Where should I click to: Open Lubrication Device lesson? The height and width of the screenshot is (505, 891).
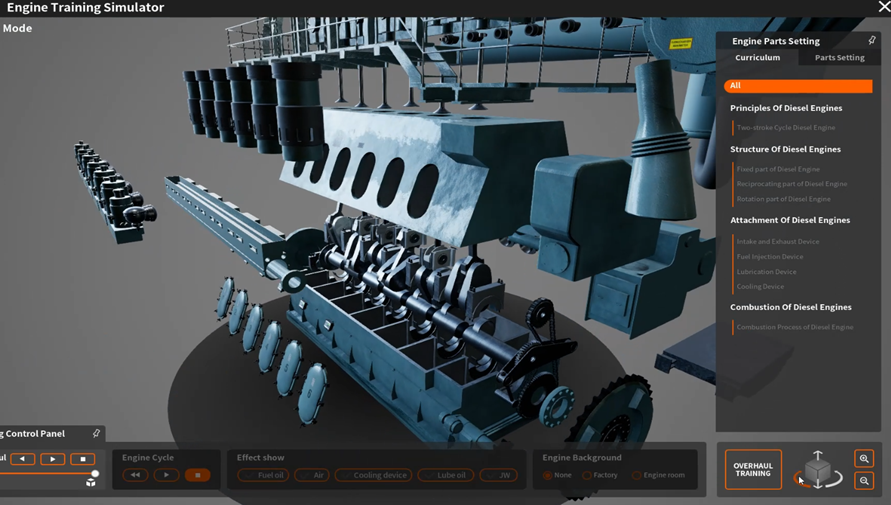(x=767, y=272)
